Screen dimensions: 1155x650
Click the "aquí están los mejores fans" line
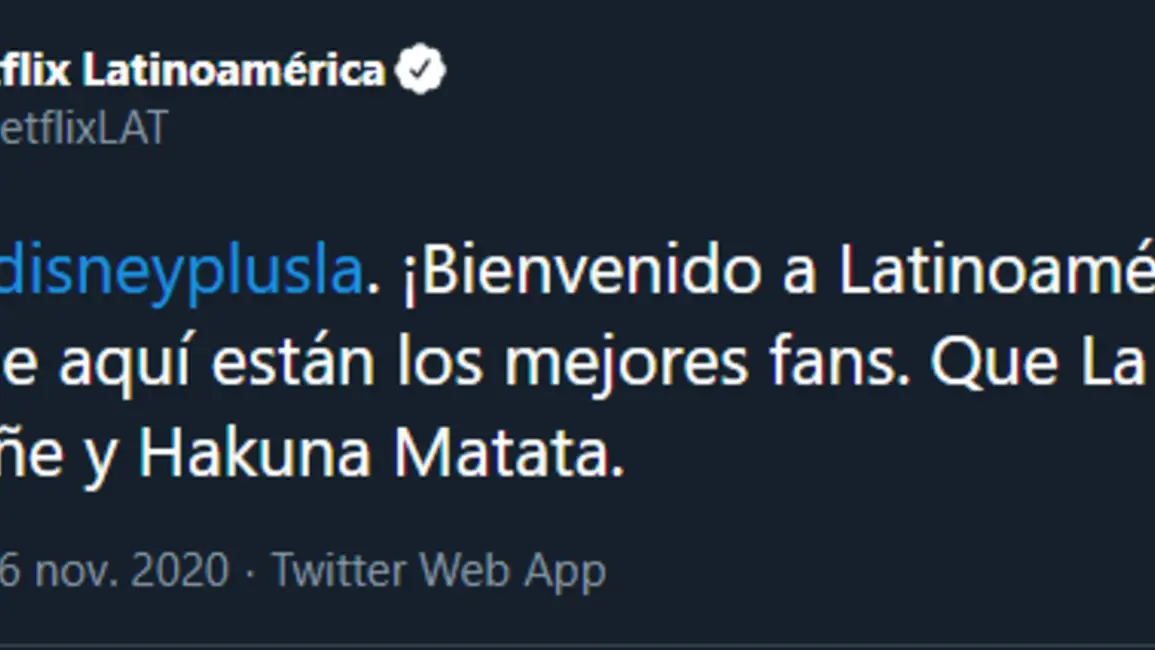485,363
